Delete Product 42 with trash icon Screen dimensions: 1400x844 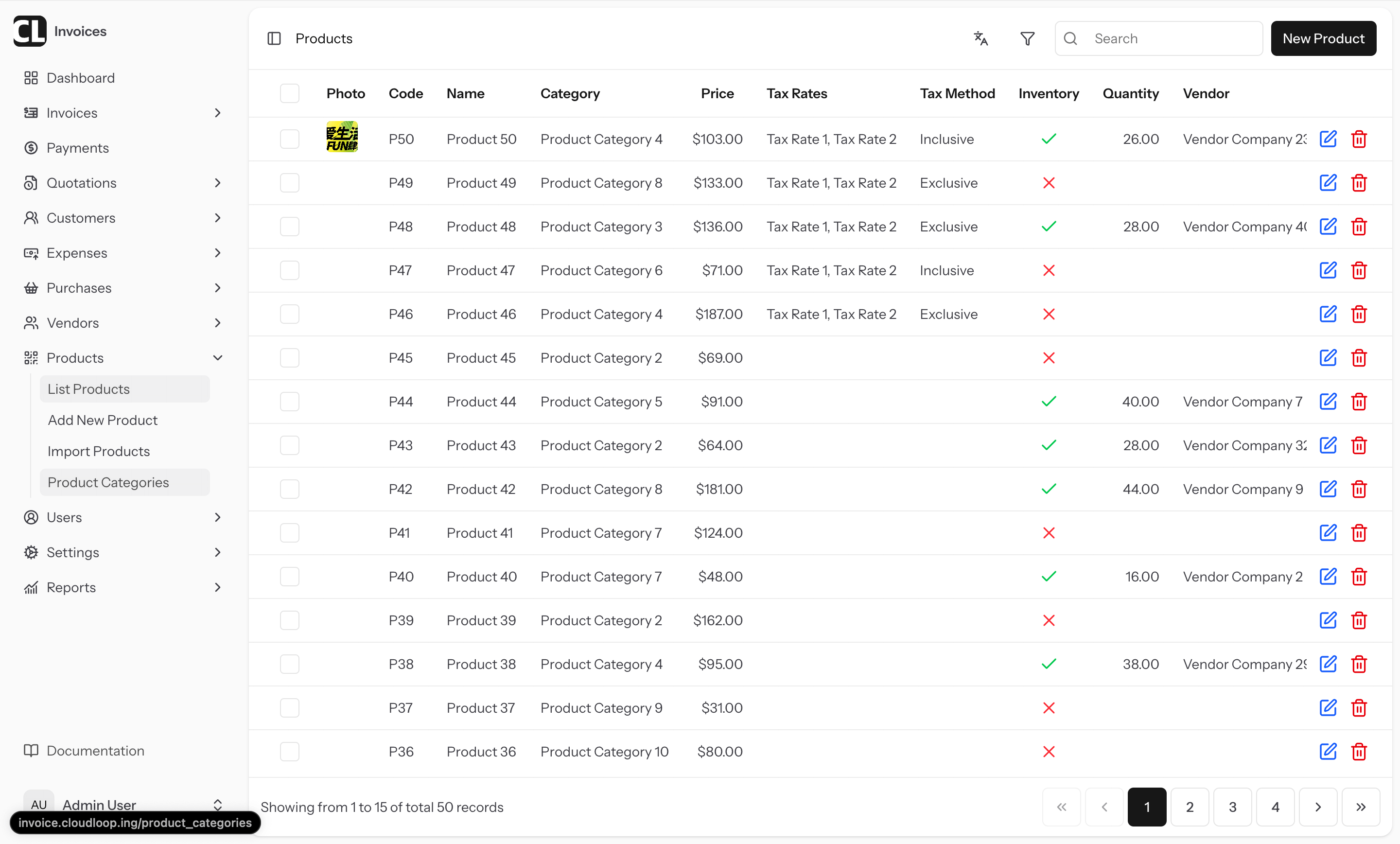pos(1359,490)
